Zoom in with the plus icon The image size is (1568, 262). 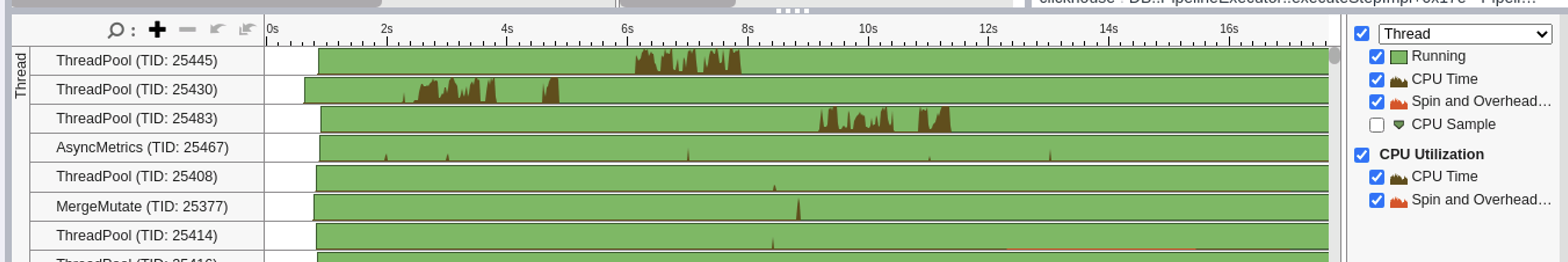tap(157, 29)
